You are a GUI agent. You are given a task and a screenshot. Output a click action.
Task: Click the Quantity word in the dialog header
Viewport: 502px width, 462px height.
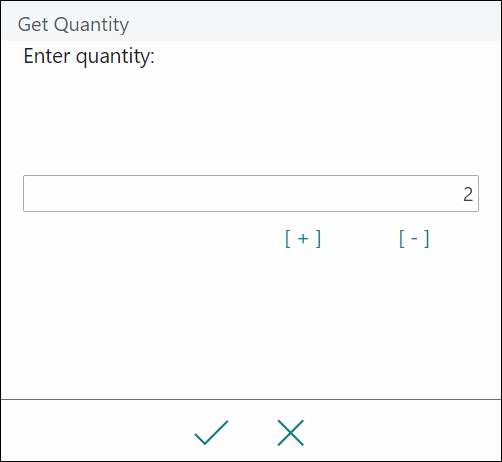pos(91,25)
